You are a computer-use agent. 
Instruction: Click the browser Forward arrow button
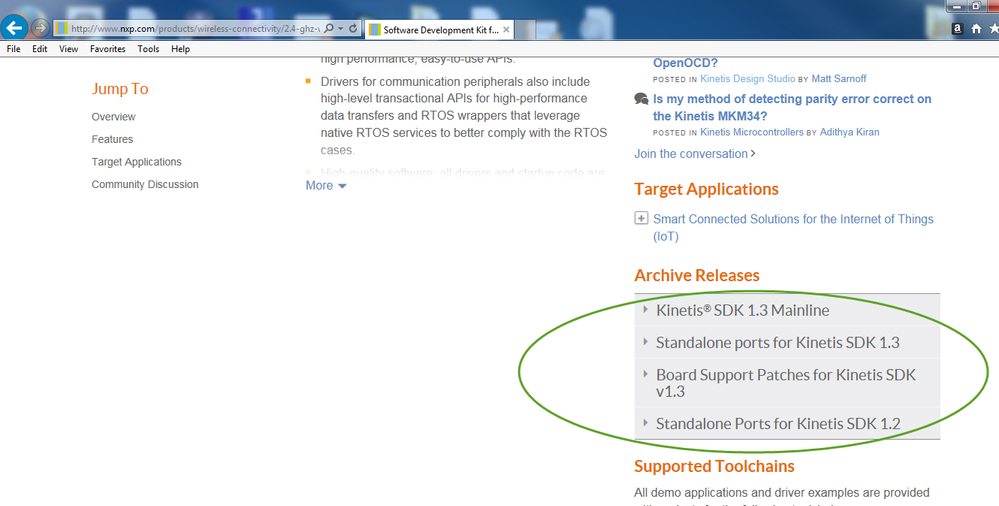[40, 28]
